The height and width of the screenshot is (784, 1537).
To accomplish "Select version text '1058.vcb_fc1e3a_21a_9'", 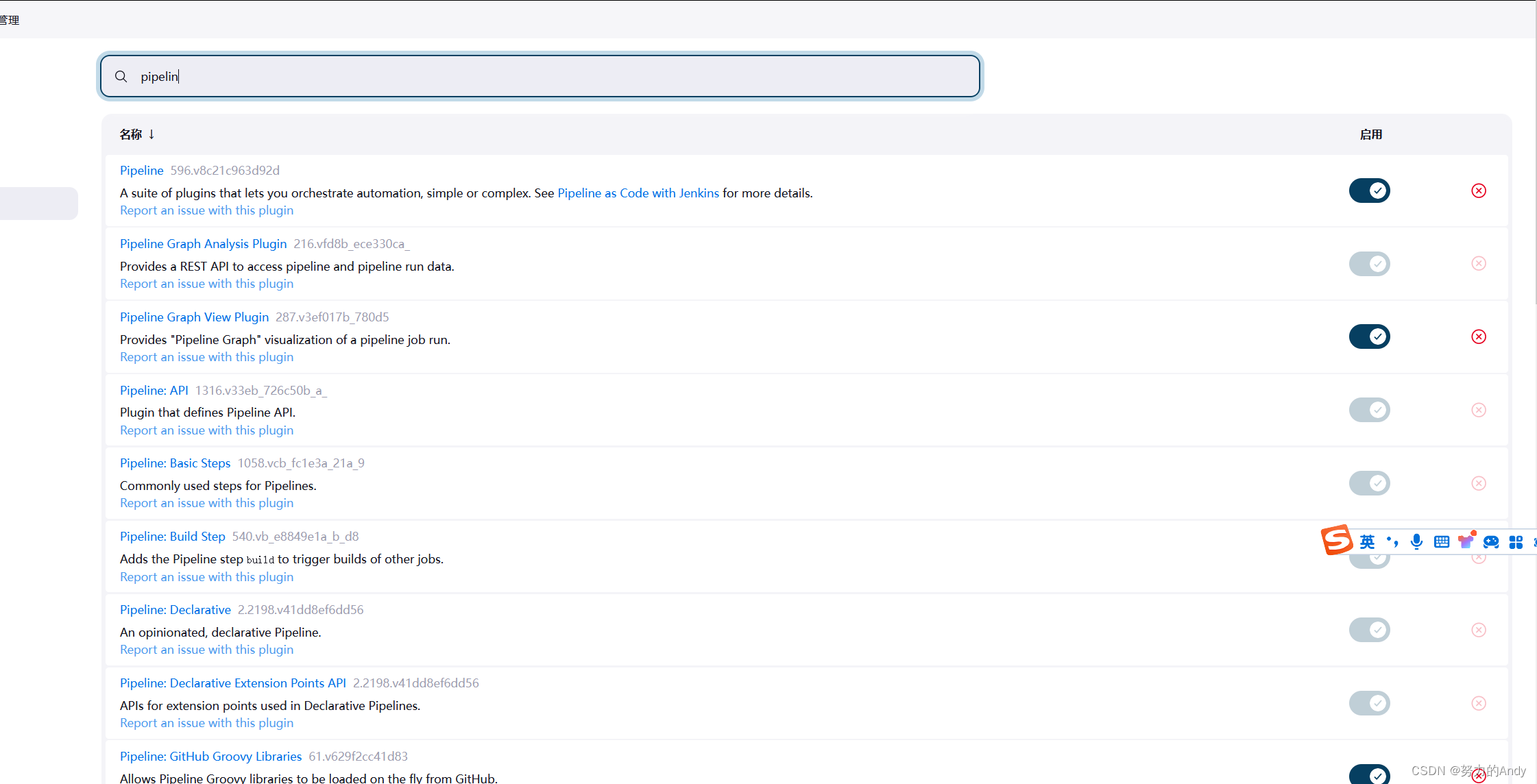I will pyautogui.click(x=301, y=463).
